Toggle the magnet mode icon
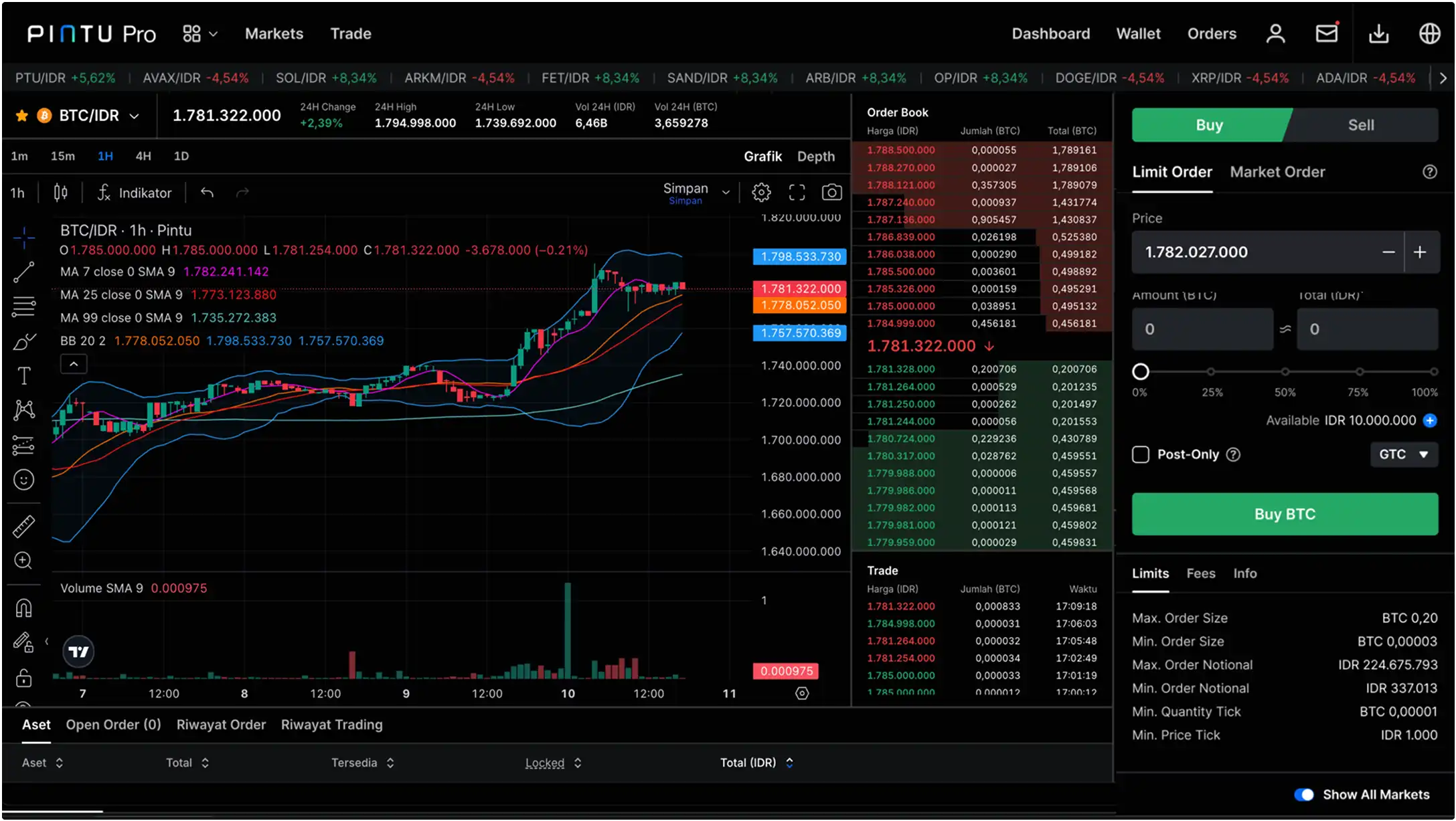Image resolution: width=1456 pixels, height=821 pixels. point(24,608)
